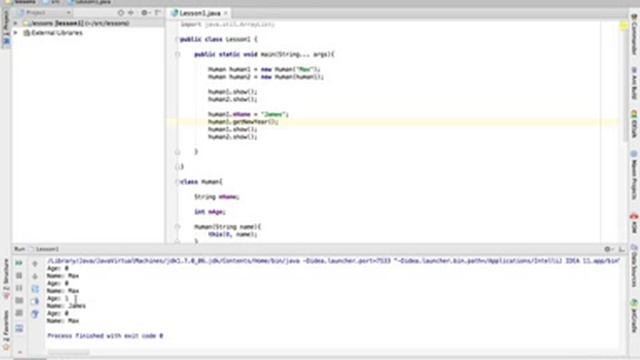Click the 'public class Lesson1' declaration line
This screenshot has width=640, height=360.
[x=219, y=40]
